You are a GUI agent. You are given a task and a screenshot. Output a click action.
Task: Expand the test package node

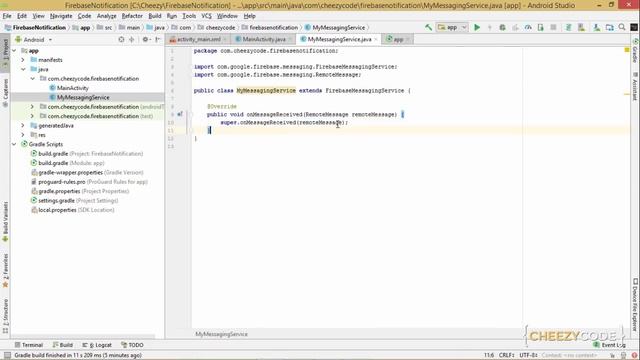tap(32, 116)
